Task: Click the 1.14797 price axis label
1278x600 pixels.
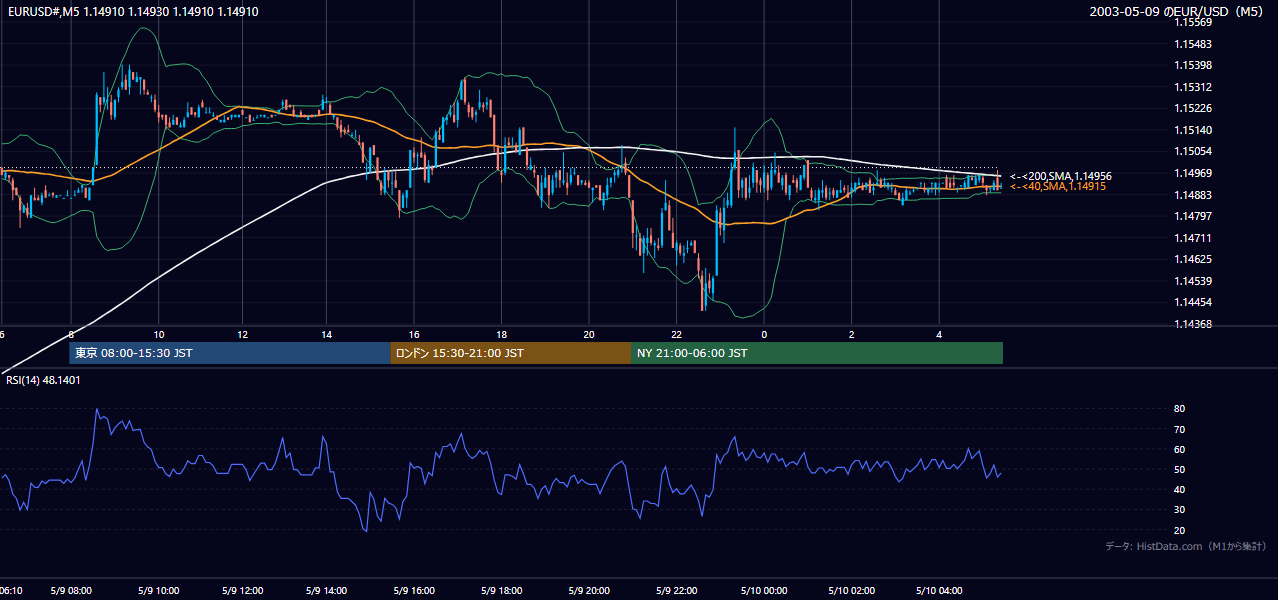Action: tap(1193, 216)
